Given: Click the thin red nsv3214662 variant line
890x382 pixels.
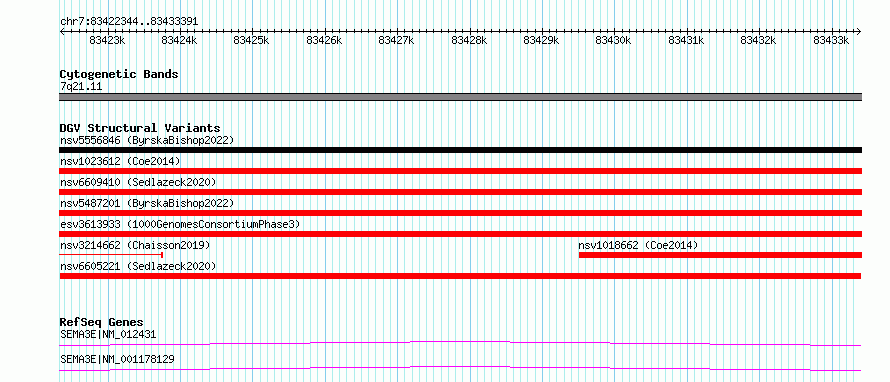Looking at the screenshot, I should point(111,255).
